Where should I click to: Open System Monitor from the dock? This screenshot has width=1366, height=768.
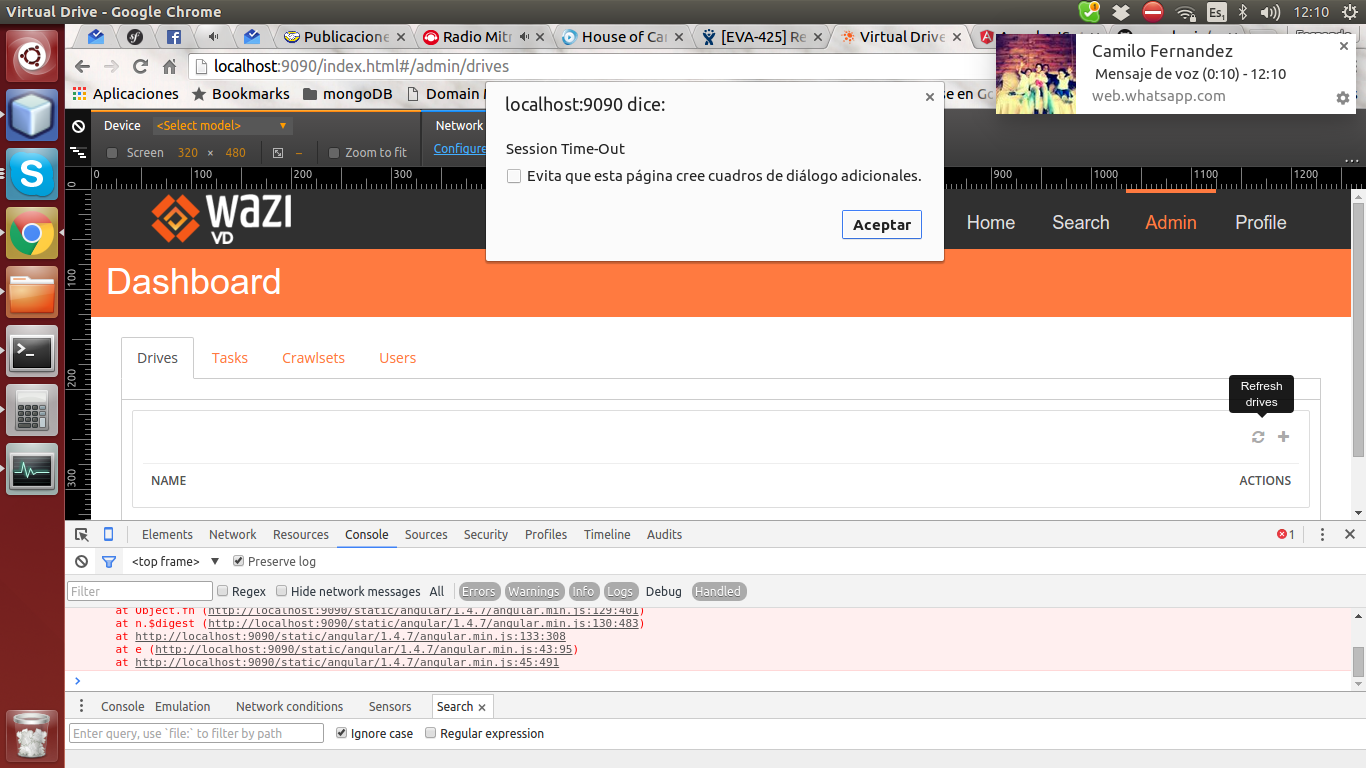click(32, 469)
